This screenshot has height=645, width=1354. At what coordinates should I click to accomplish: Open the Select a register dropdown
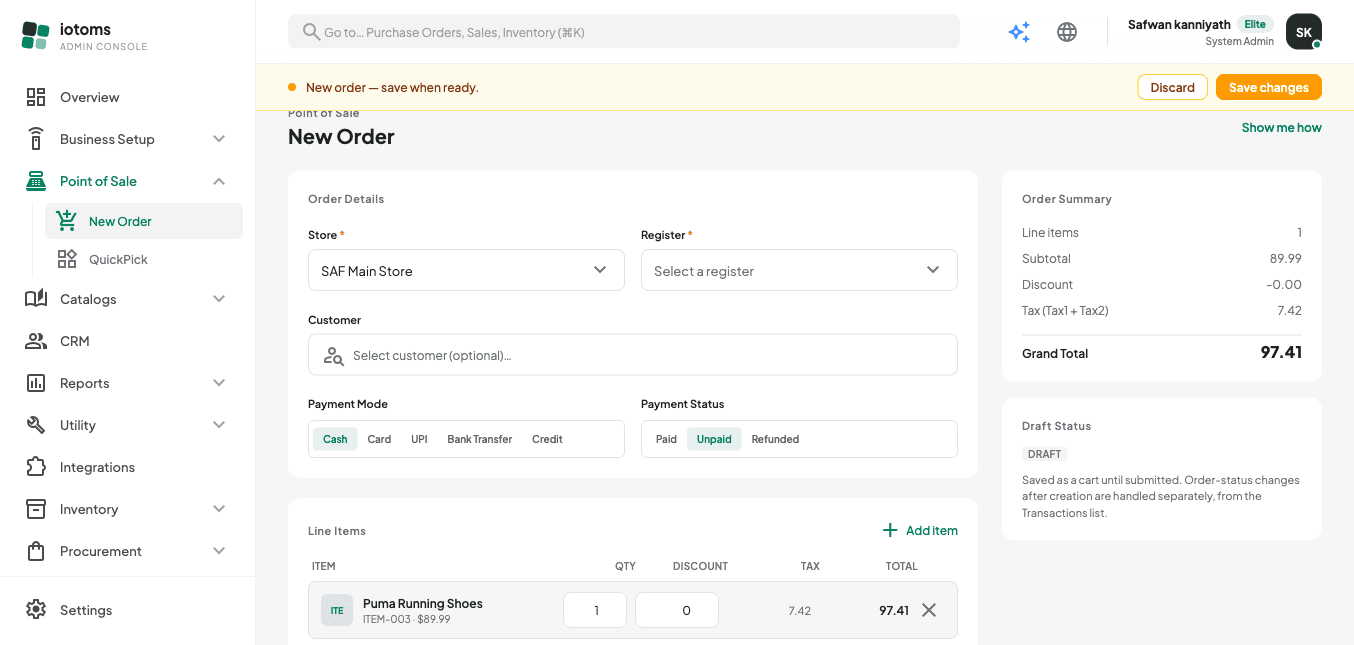pyautogui.click(x=799, y=270)
